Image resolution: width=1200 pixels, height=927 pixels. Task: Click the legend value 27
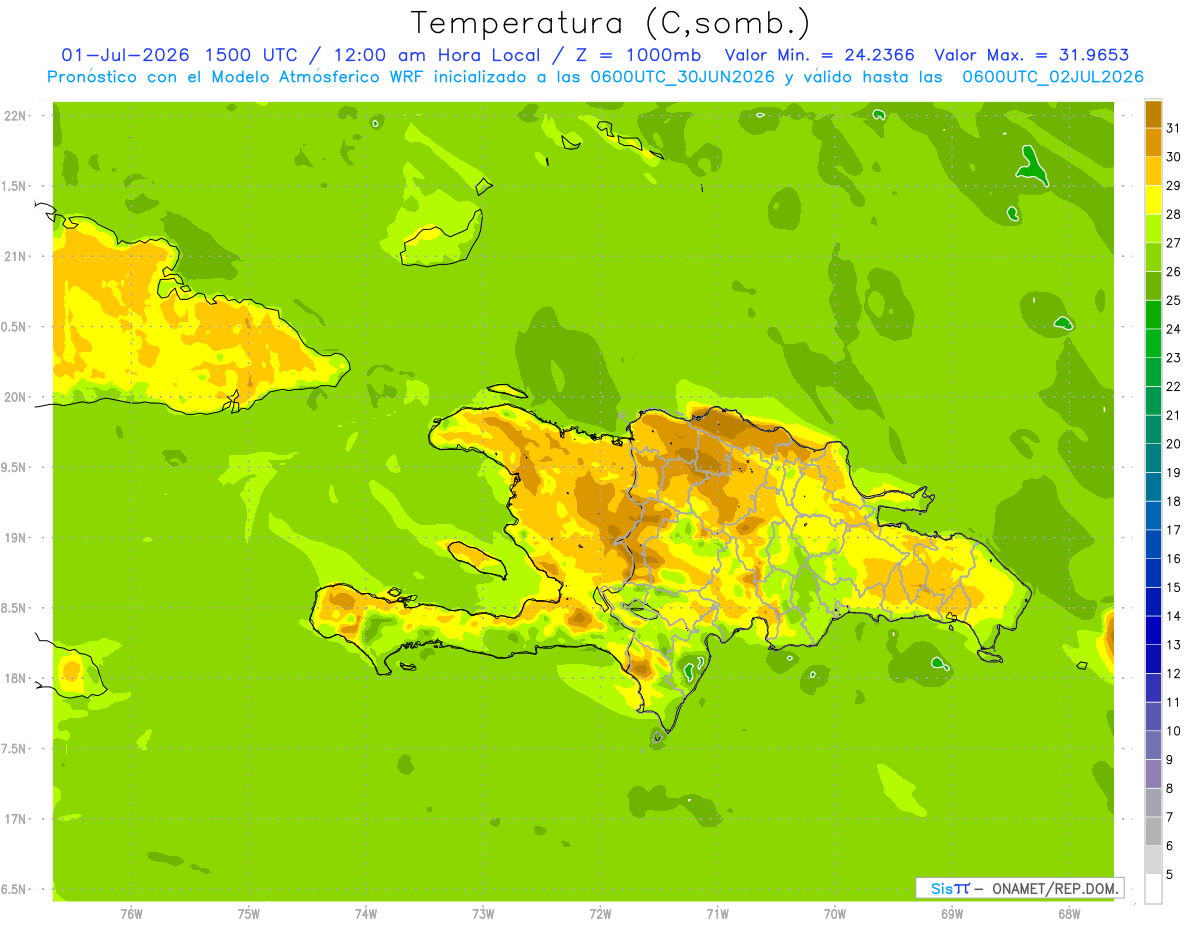pos(1174,242)
